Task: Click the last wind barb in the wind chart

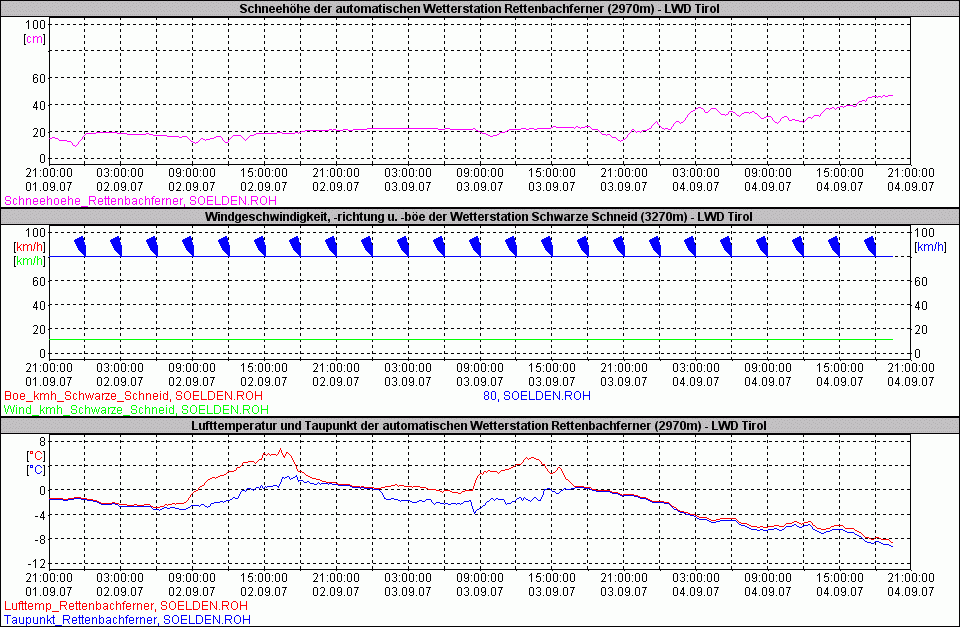Action: coord(870,246)
